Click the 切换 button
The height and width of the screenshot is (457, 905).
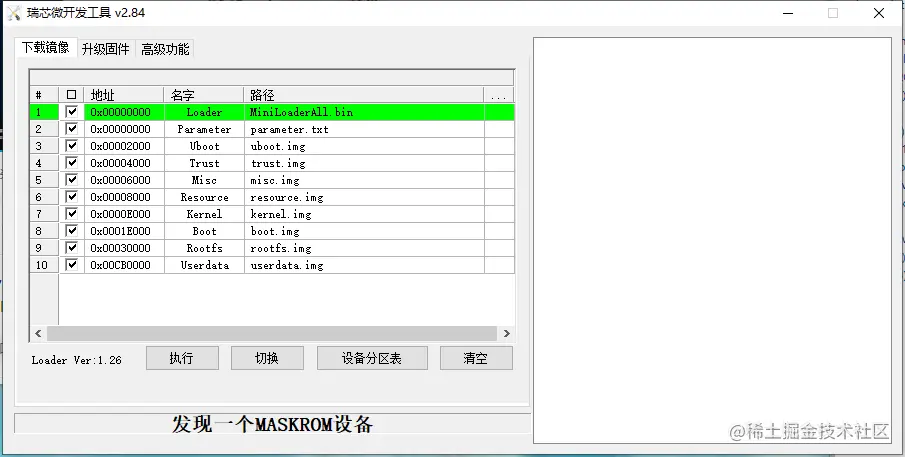(x=267, y=358)
